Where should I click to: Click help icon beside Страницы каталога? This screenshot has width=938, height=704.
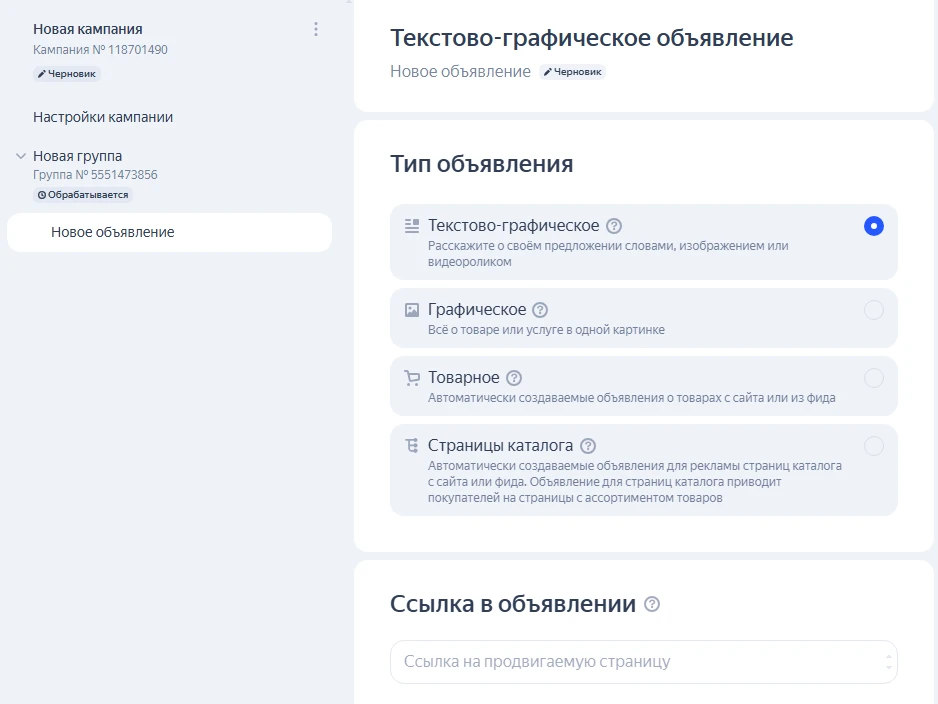588,446
